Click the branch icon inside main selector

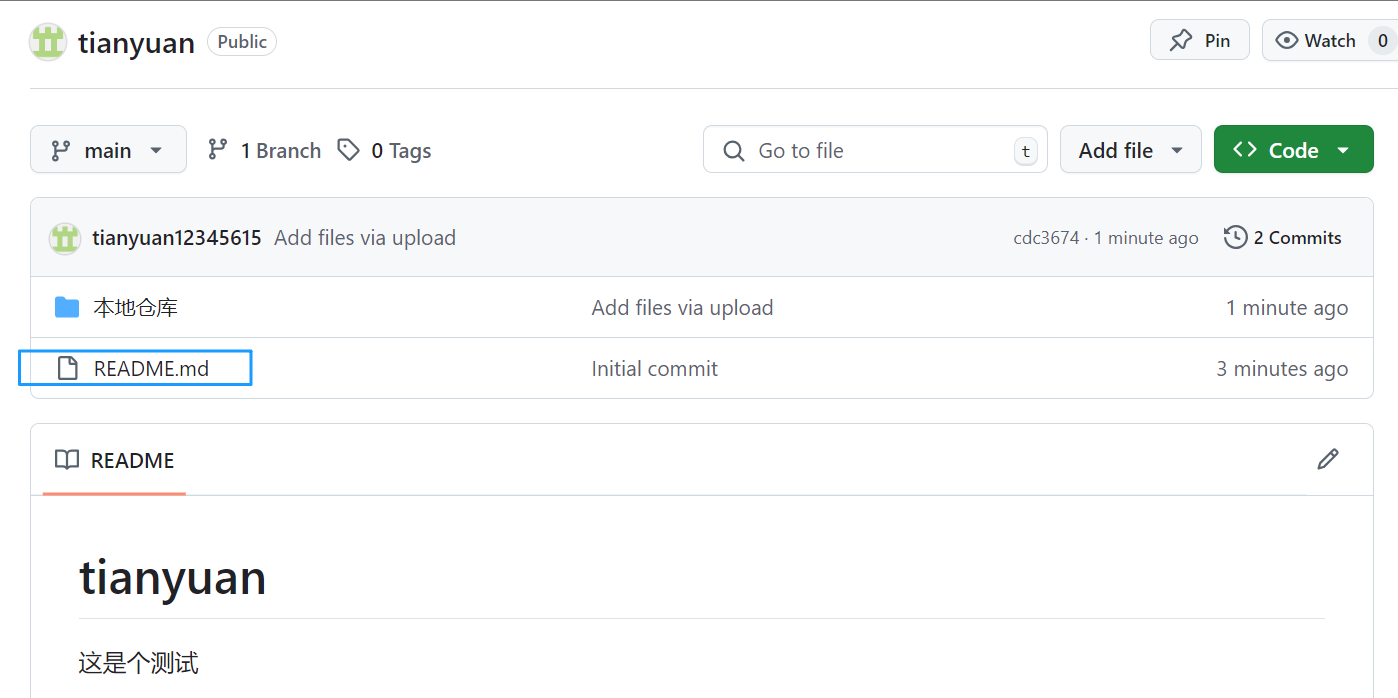click(x=61, y=150)
